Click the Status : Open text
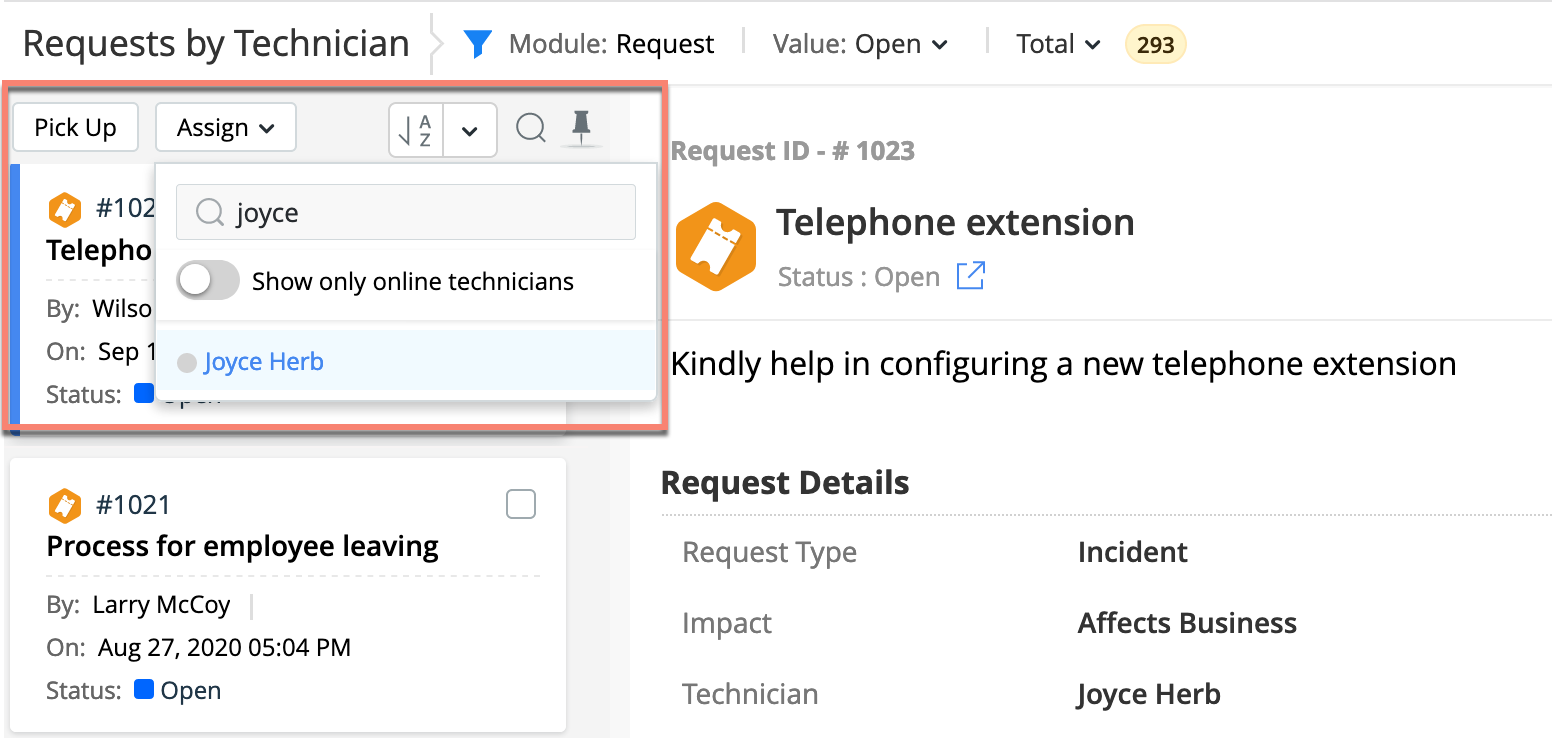 (x=859, y=276)
